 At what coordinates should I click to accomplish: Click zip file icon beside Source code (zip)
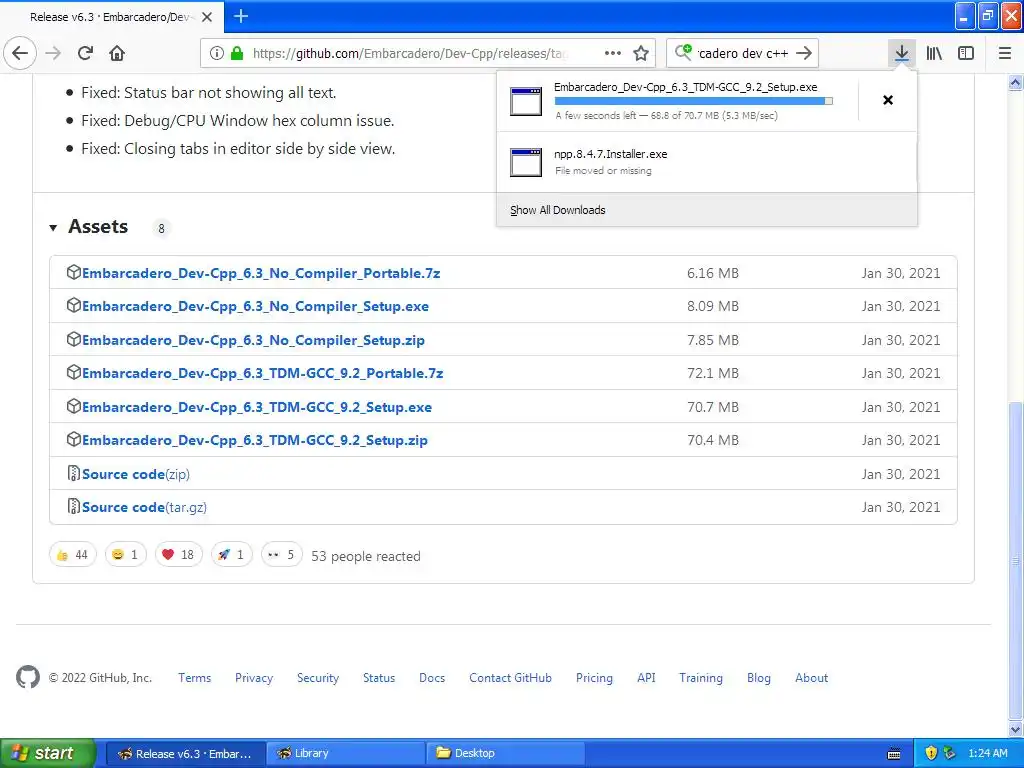pos(74,473)
